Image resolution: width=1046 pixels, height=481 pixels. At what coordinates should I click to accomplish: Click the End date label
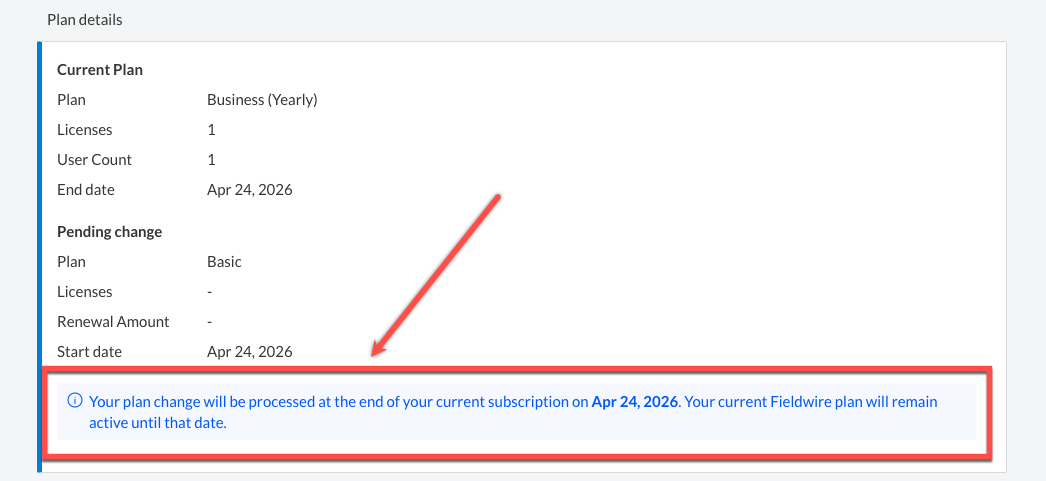[x=86, y=190]
